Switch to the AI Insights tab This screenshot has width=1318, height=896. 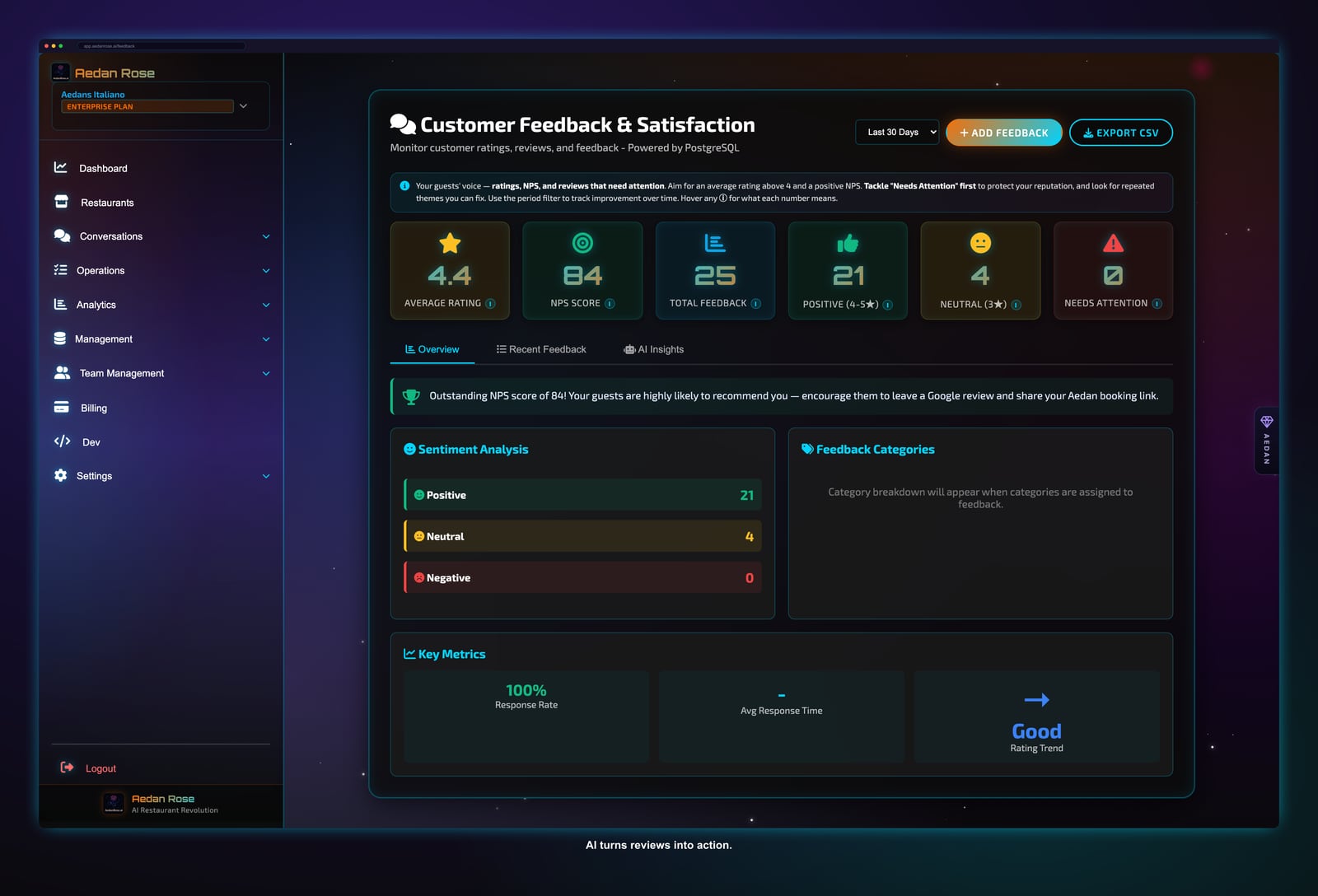point(654,349)
